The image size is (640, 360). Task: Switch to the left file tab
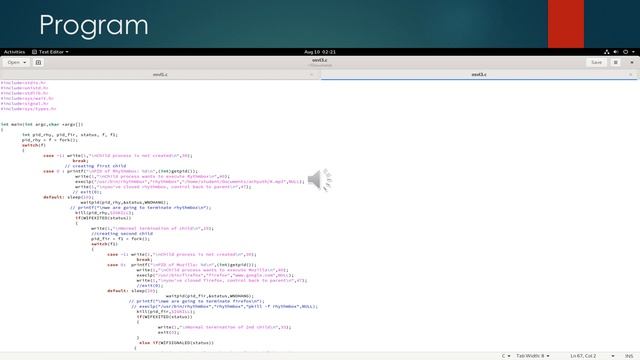(x=160, y=75)
